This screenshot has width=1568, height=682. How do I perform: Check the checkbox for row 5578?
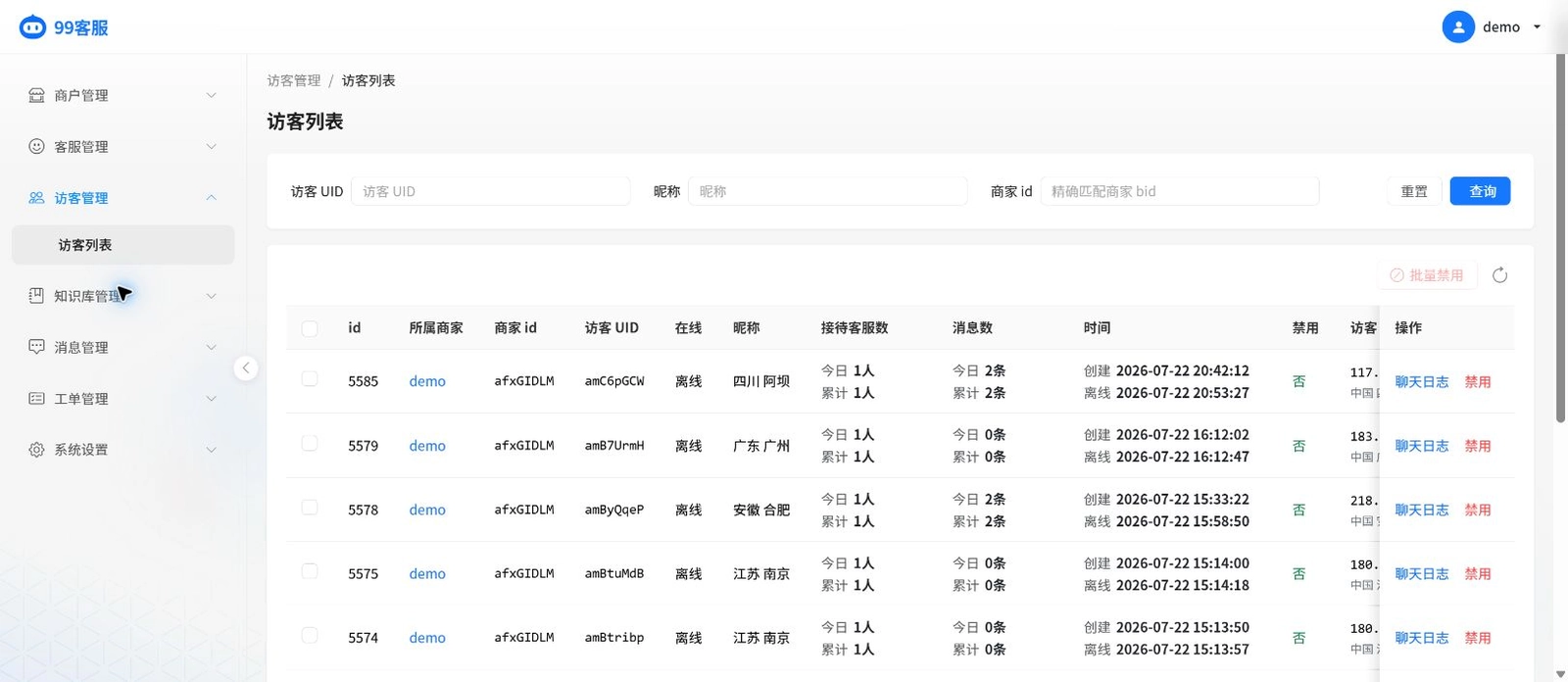pos(310,508)
